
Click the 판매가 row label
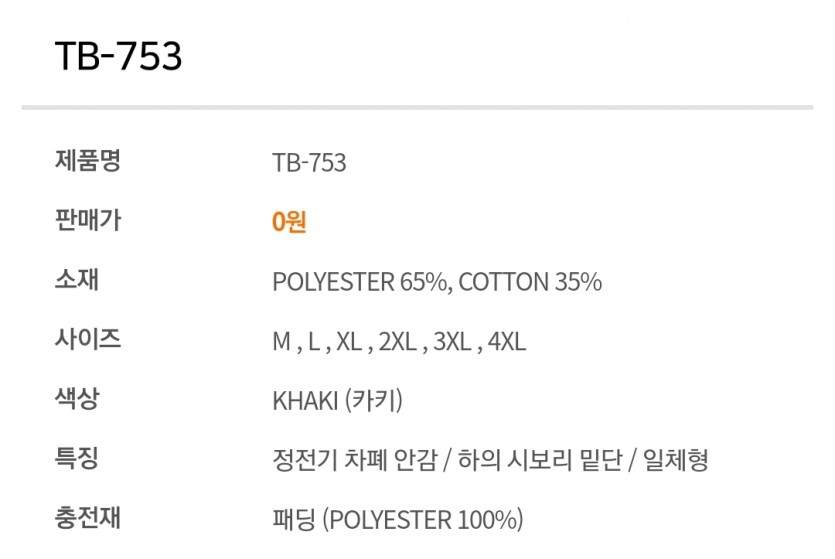[x=87, y=220]
